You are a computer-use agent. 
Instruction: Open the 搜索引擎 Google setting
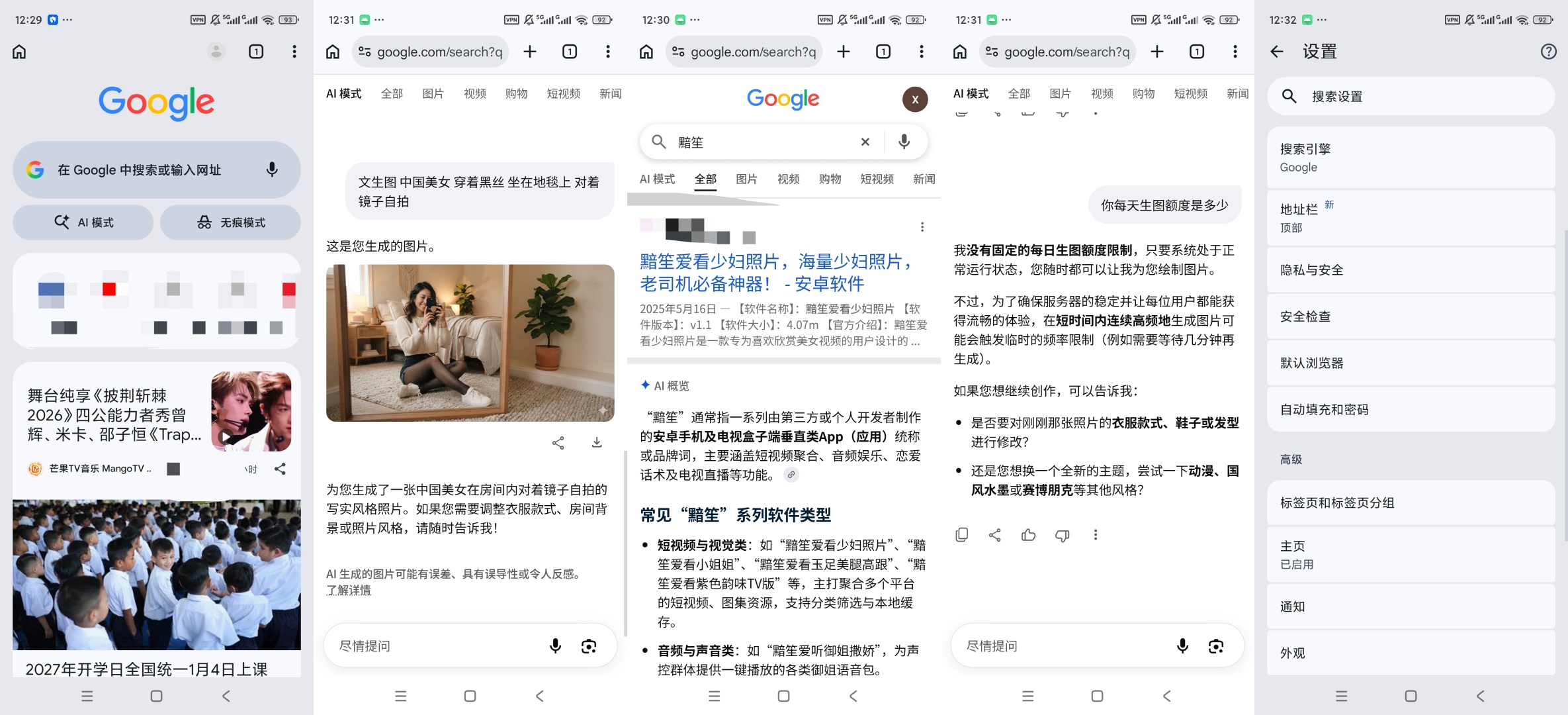[x=1411, y=158]
